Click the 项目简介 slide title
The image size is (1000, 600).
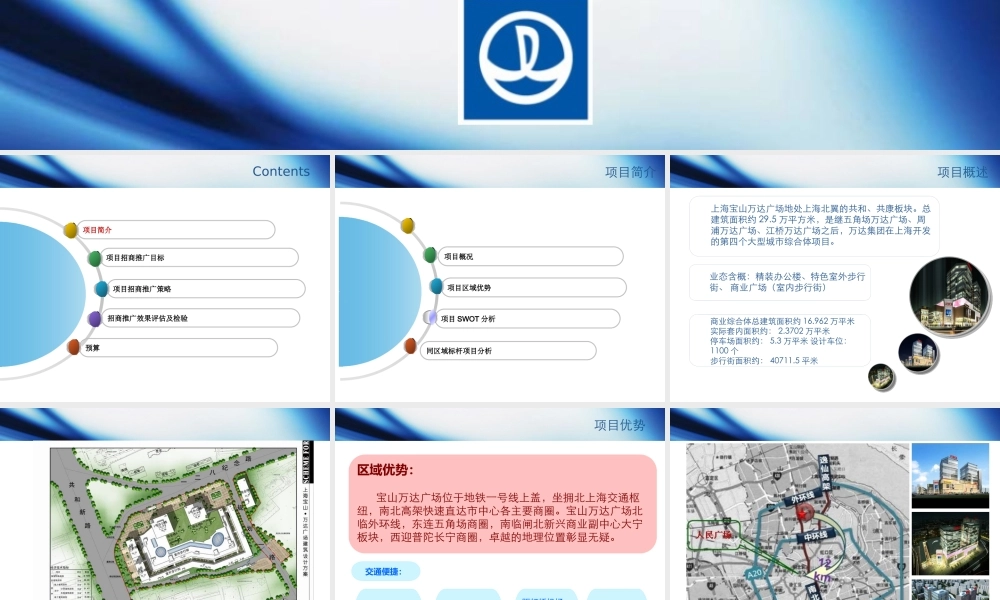pyautogui.click(x=630, y=172)
